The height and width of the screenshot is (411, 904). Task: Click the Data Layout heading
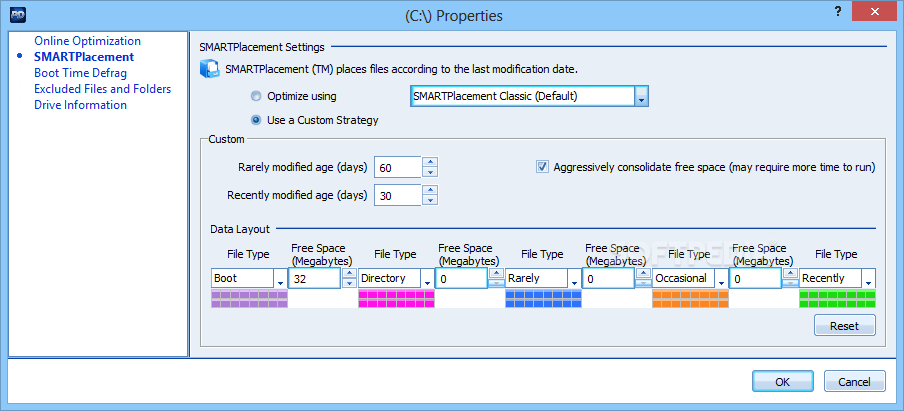pos(240,229)
